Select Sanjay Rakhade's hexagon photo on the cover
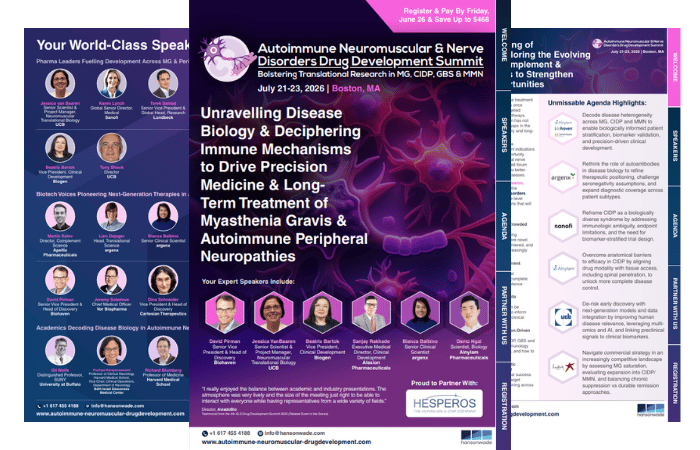The height and width of the screenshot is (450, 700). (371, 312)
